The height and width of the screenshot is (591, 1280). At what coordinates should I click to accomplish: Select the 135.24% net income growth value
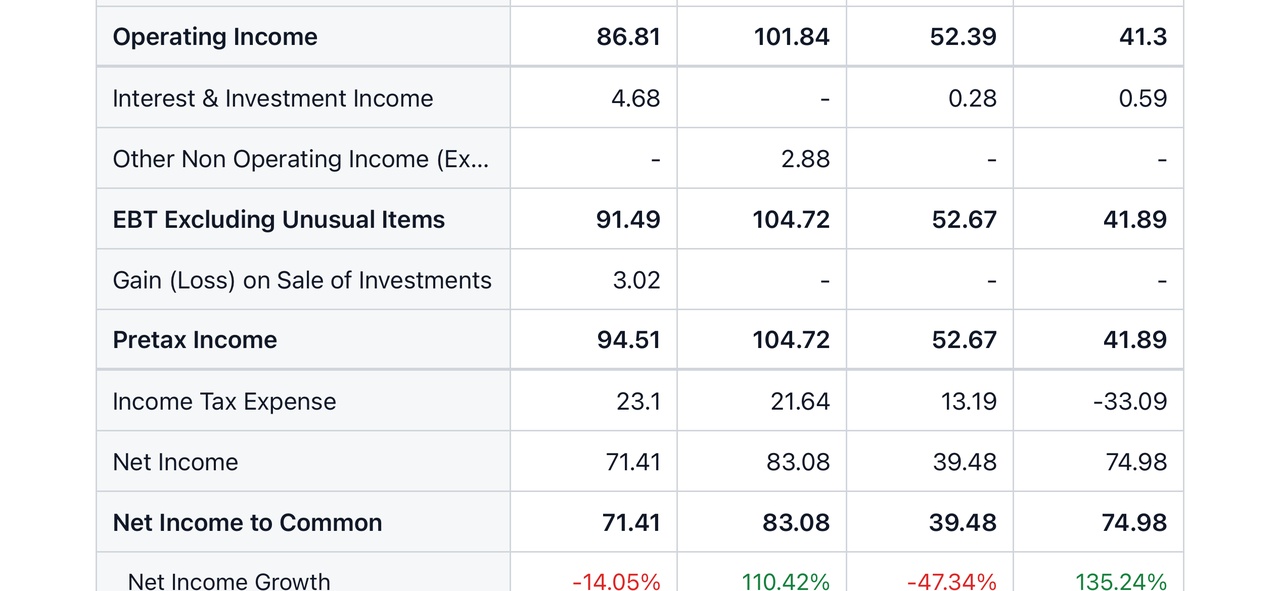(1121, 581)
